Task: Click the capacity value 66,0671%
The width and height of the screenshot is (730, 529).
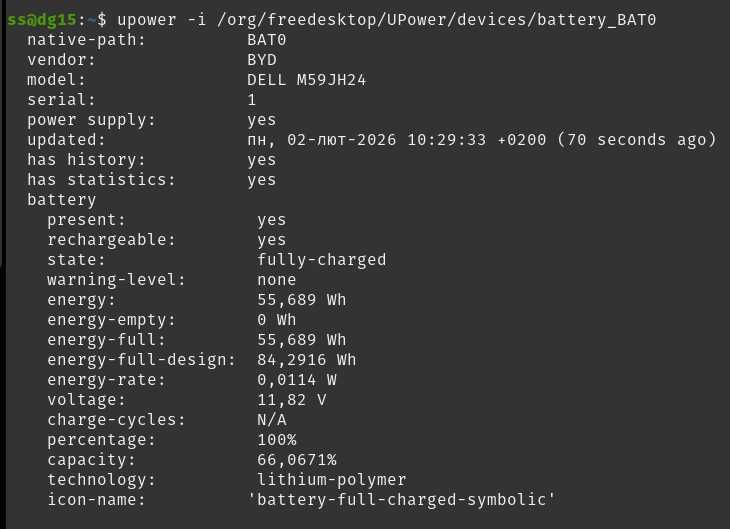Action: pos(296,460)
